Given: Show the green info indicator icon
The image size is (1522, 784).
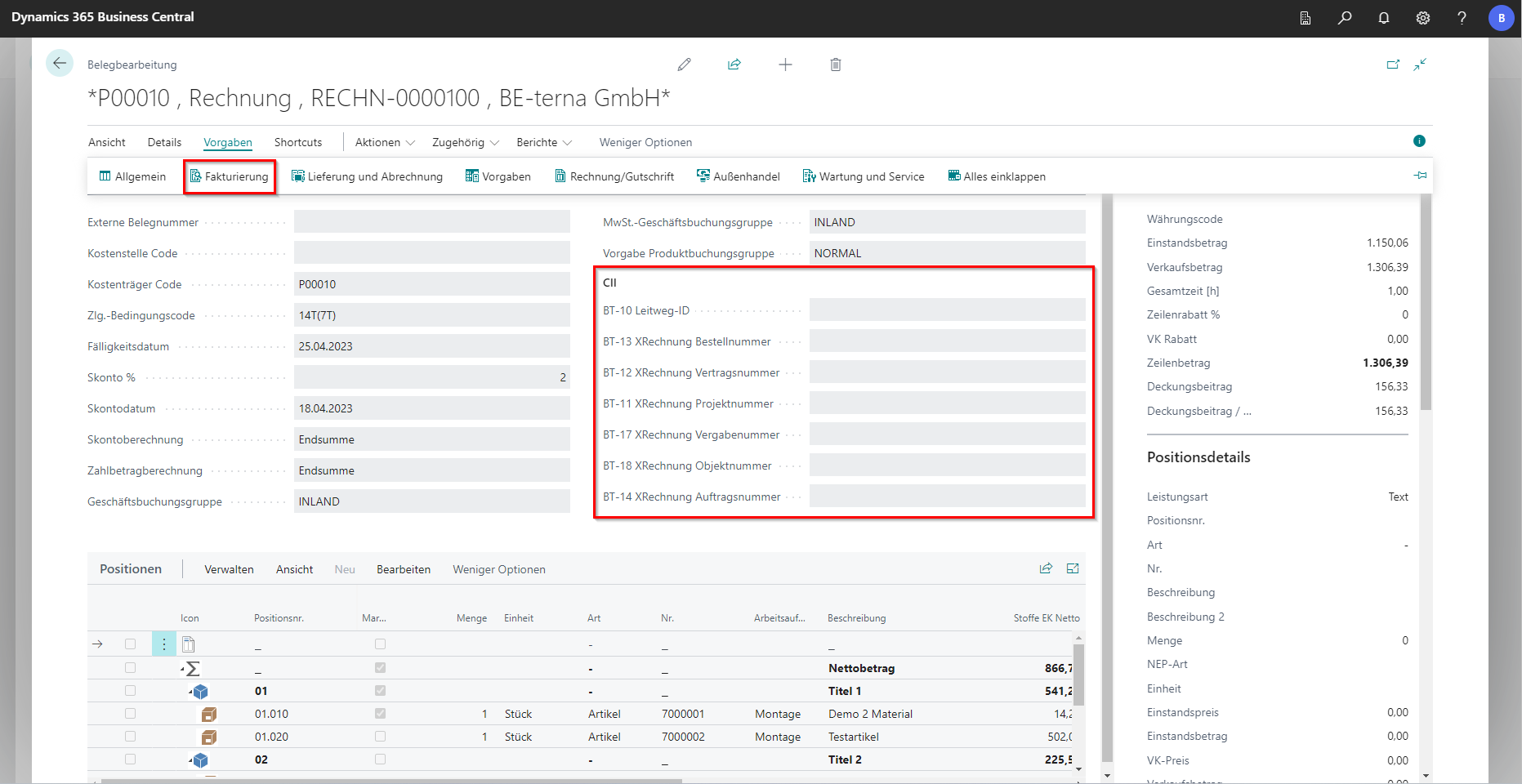Looking at the screenshot, I should pos(1419,141).
